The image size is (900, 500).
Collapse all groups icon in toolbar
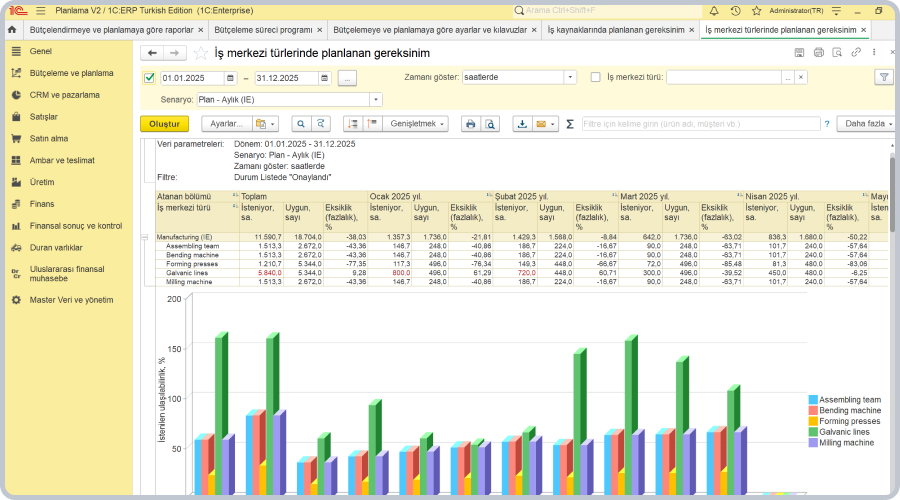(353, 123)
